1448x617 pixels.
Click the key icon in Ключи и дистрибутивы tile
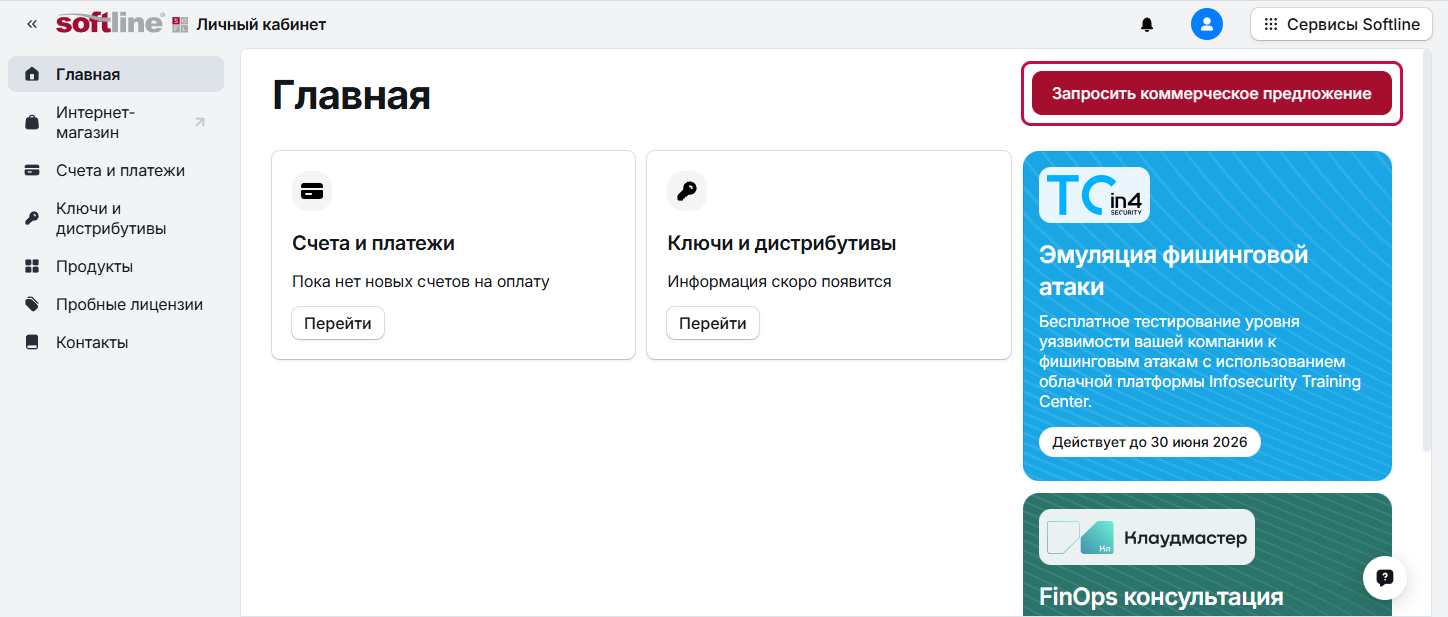687,191
